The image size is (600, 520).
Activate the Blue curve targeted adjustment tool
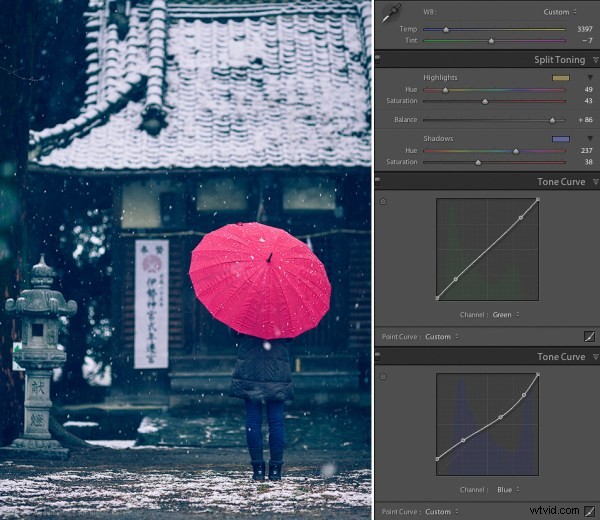(383, 377)
